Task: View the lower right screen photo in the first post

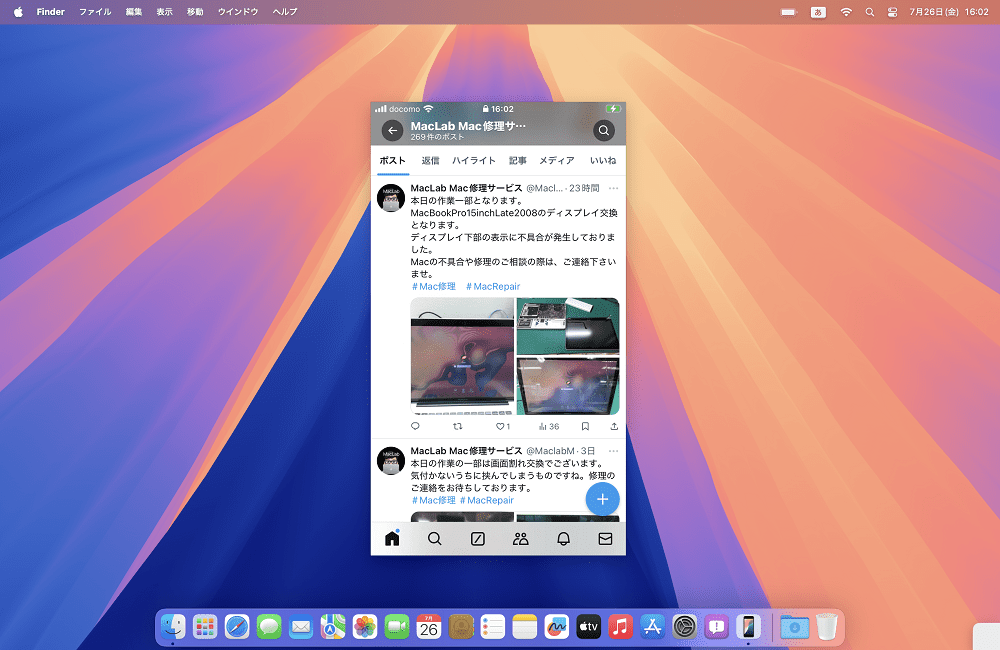Action: point(568,386)
